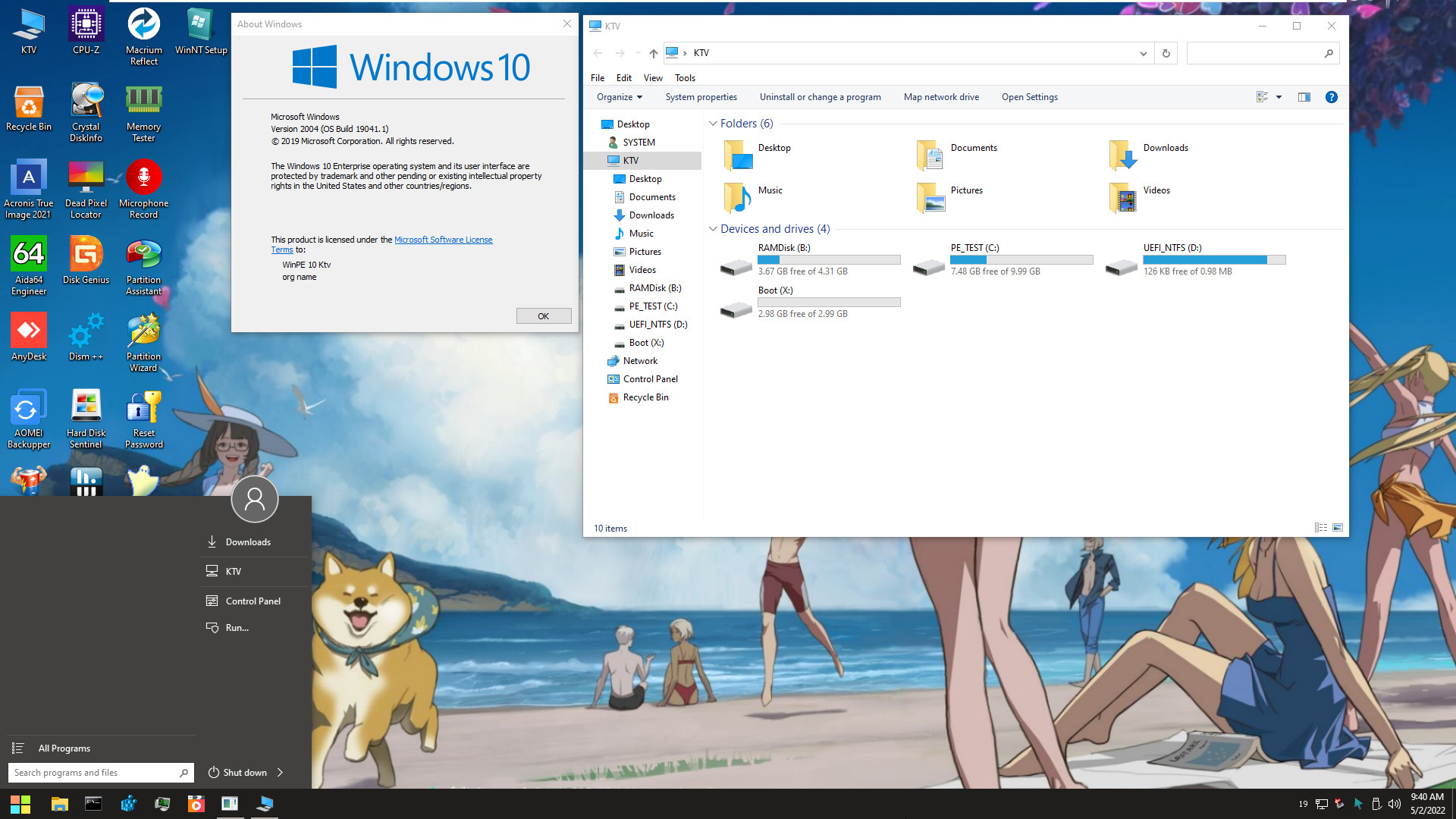Click the Explorer help question mark icon
1456x819 pixels.
click(1331, 97)
